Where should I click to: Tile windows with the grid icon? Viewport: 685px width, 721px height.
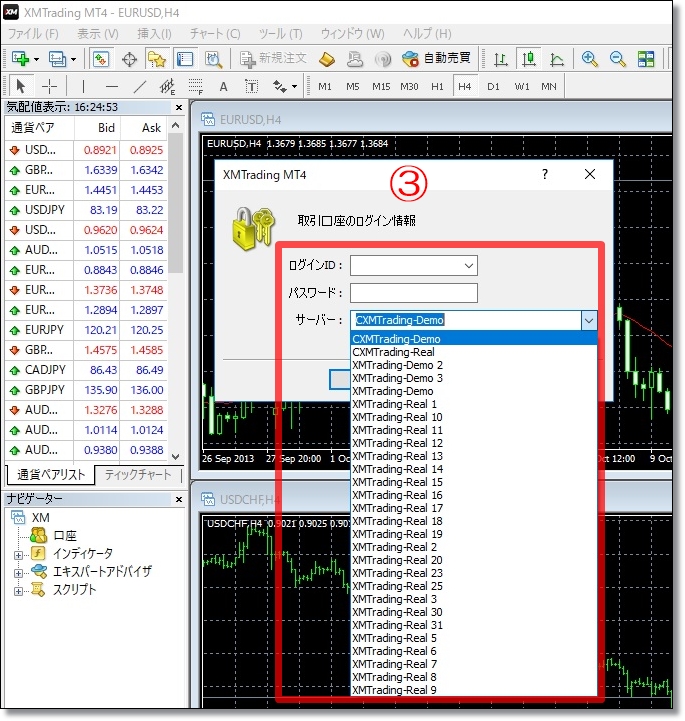point(646,59)
